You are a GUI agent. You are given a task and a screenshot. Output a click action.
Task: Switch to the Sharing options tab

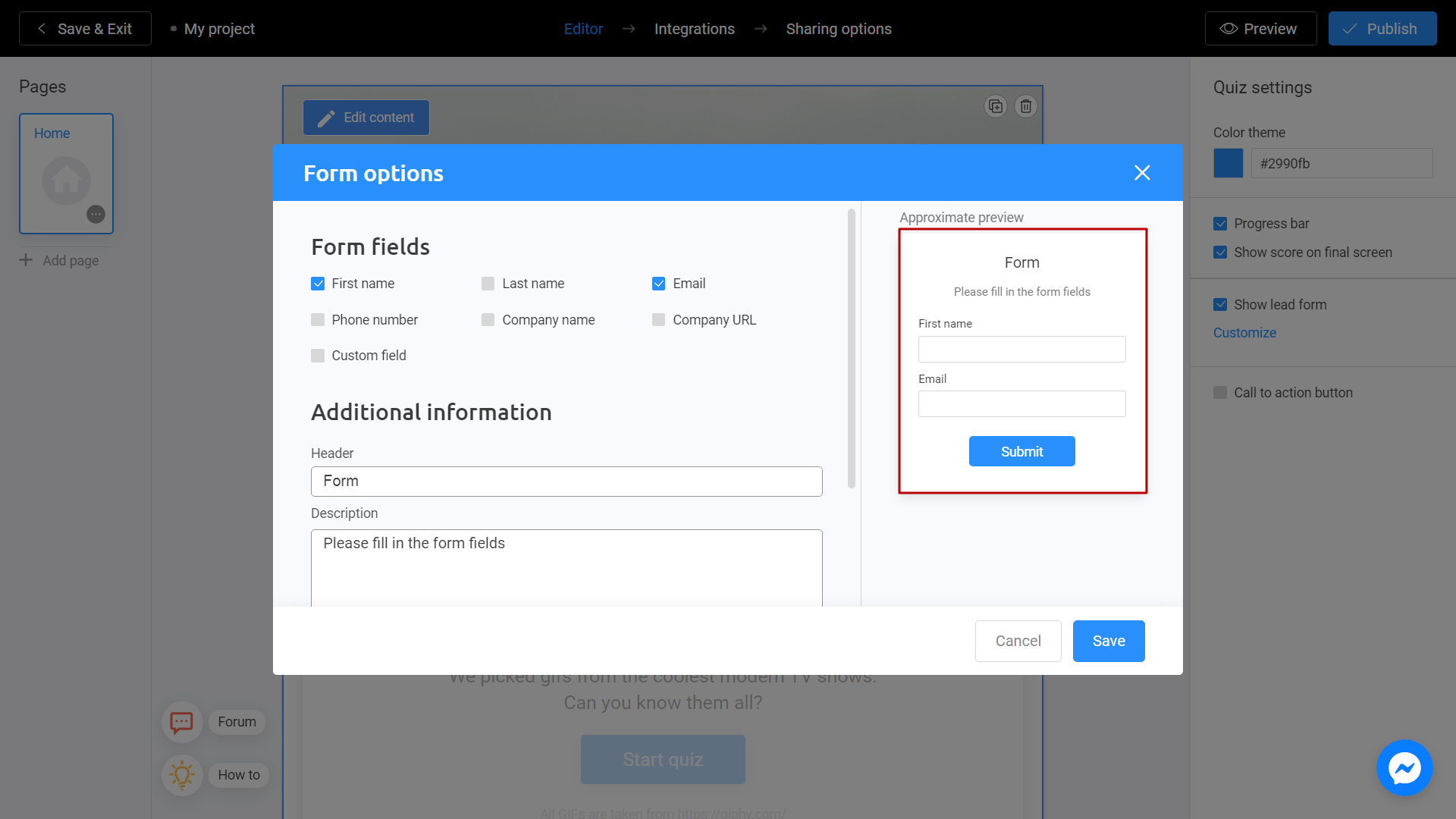(x=839, y=28)
